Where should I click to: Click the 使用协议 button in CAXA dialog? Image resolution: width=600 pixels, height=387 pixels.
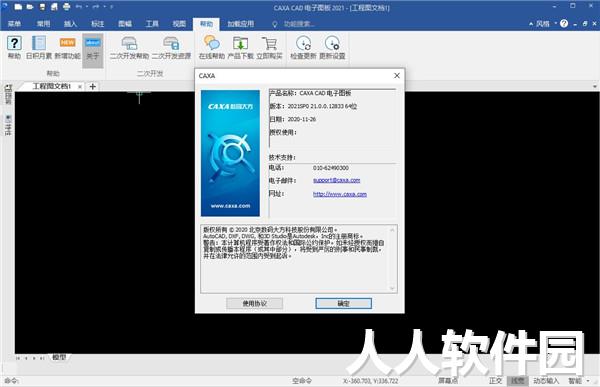[x=254, y=304]
